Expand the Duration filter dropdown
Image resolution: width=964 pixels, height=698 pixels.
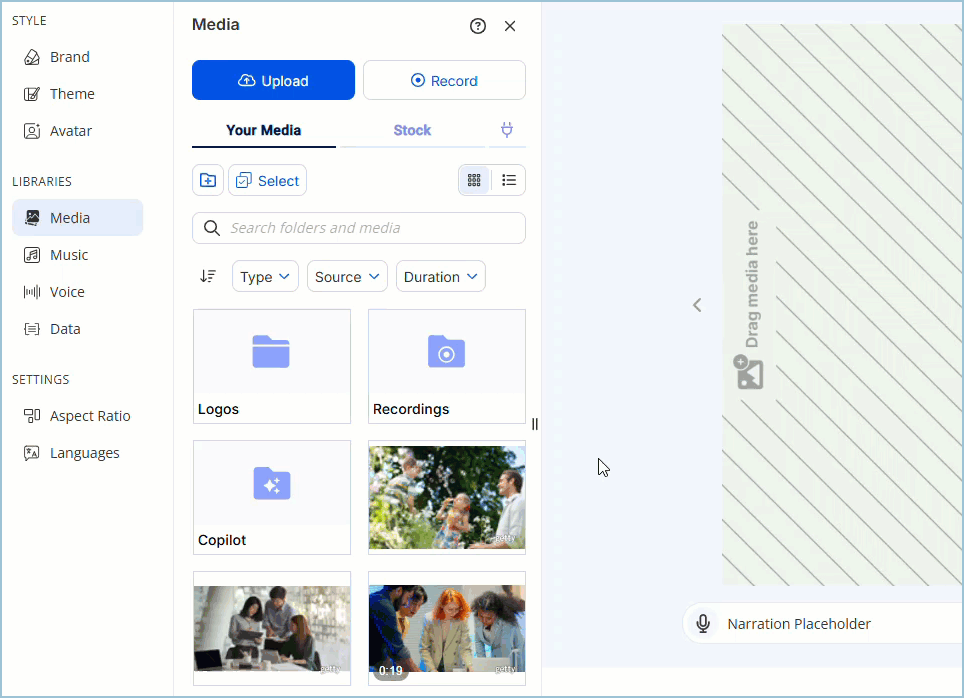(x=440, y=277)
